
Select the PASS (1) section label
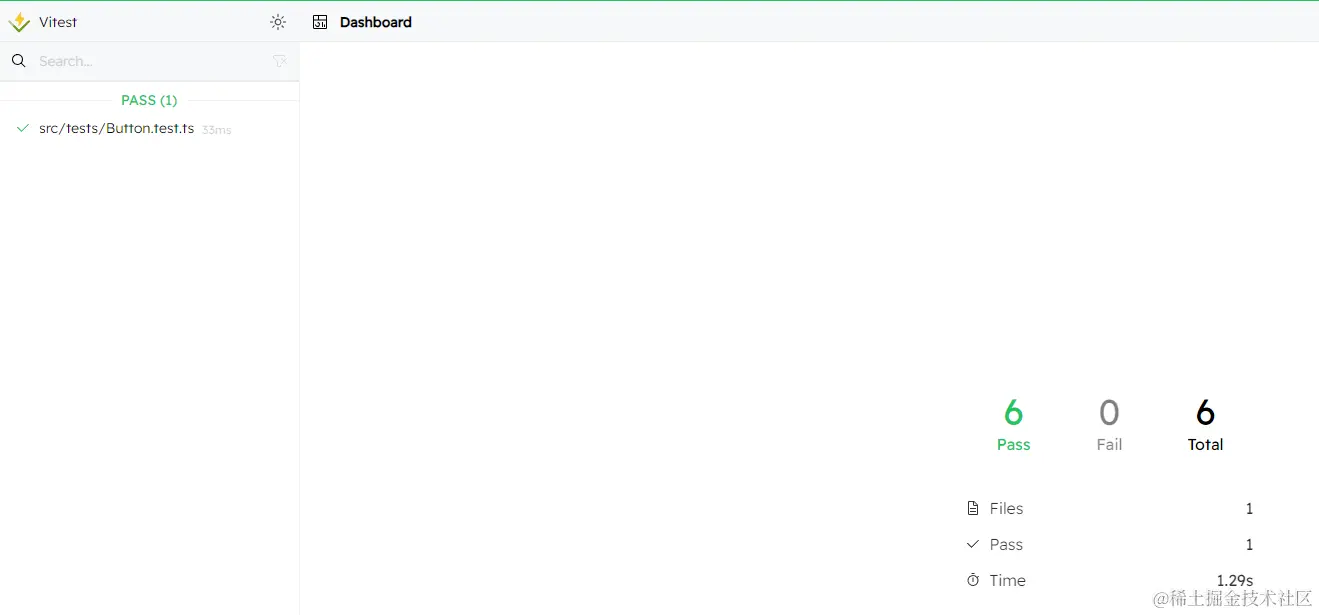click(149, 100)
